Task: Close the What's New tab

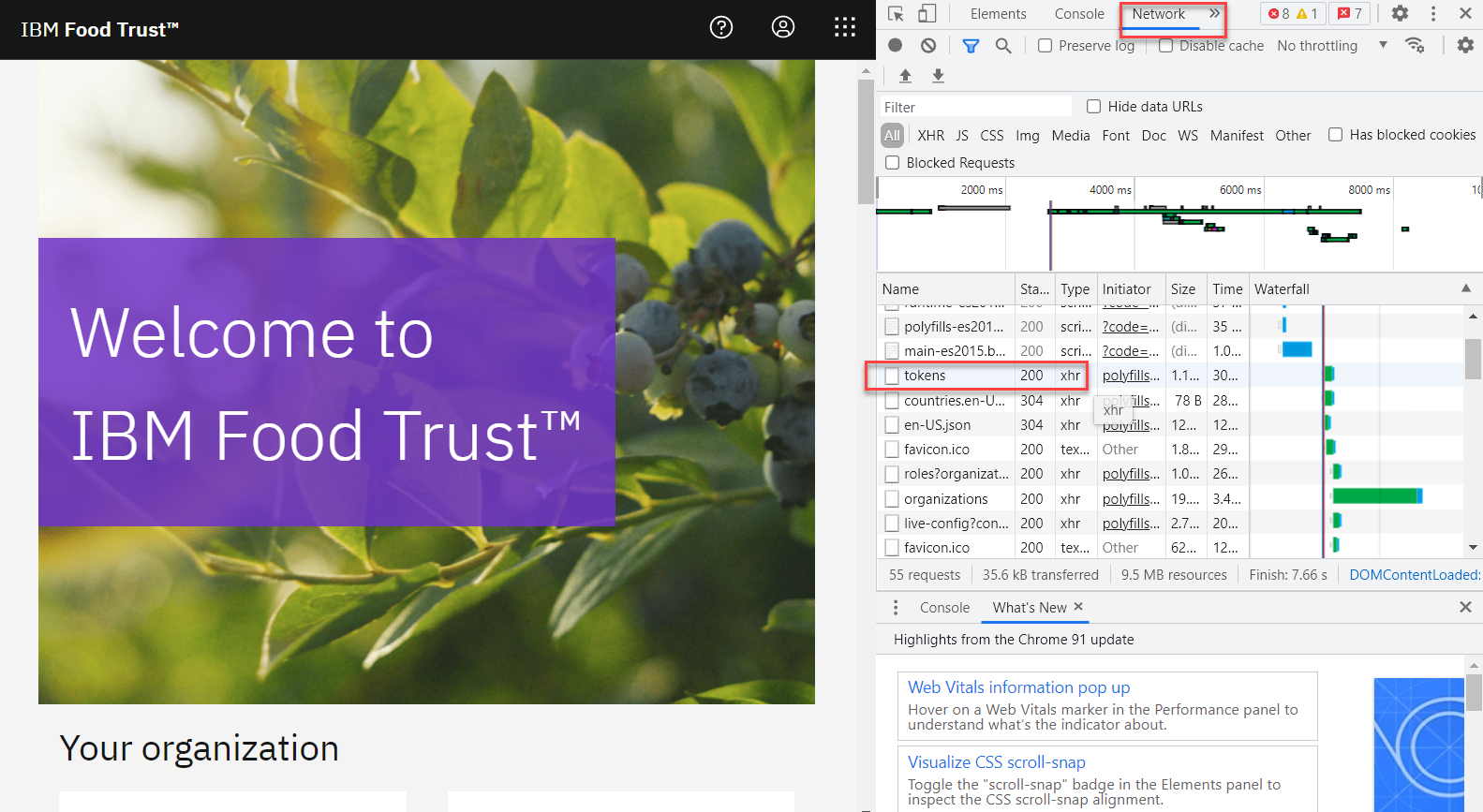Action: click(1078, 607)
